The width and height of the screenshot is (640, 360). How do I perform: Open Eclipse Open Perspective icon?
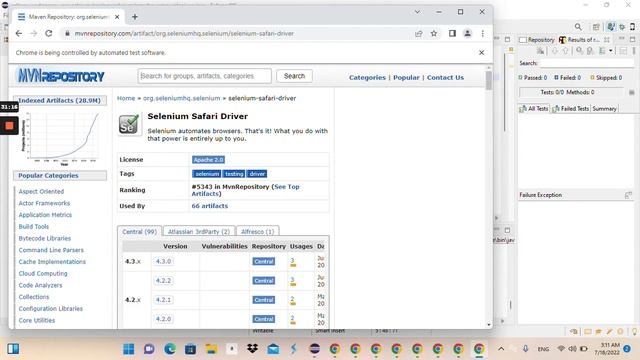coord(596,27)
